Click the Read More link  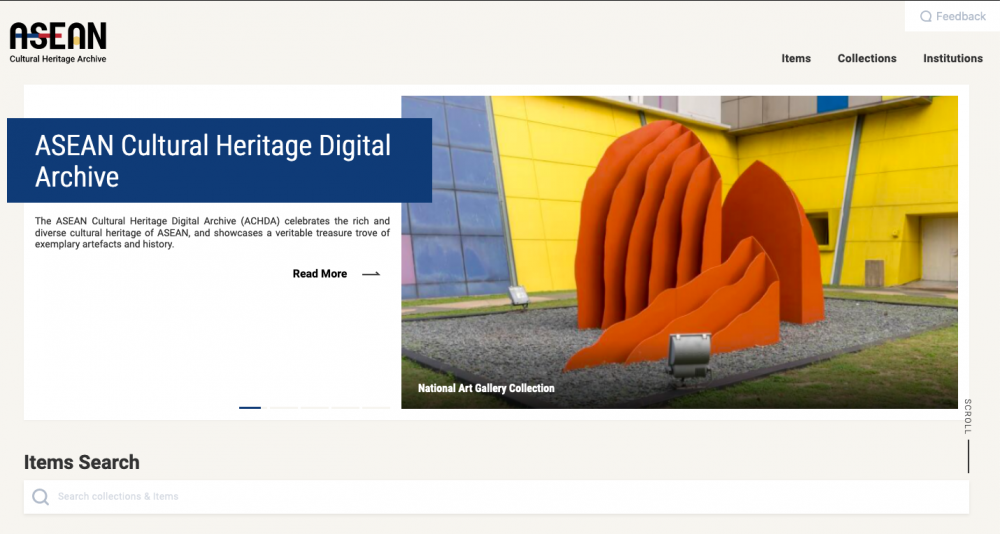320,274
